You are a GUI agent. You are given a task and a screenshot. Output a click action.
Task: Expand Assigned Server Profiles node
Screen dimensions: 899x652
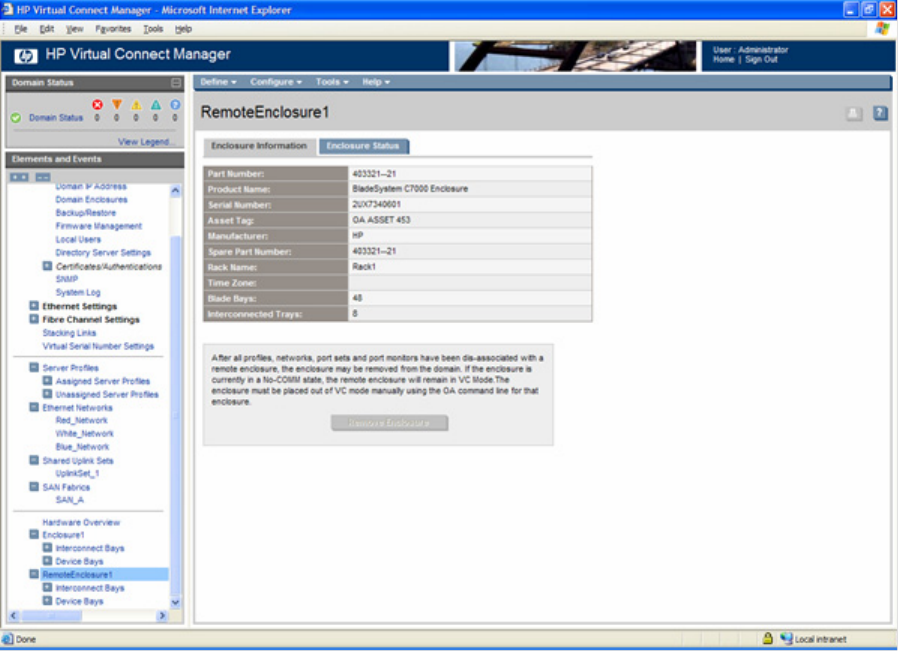pyautogui.click(x=48, y=380)
